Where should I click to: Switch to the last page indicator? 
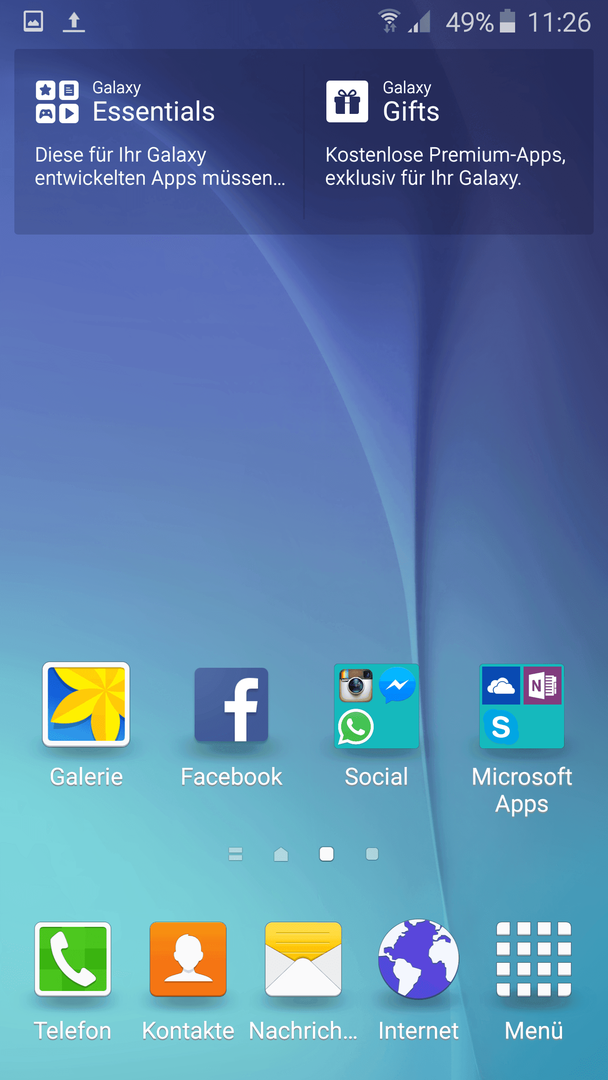point(372,854)
